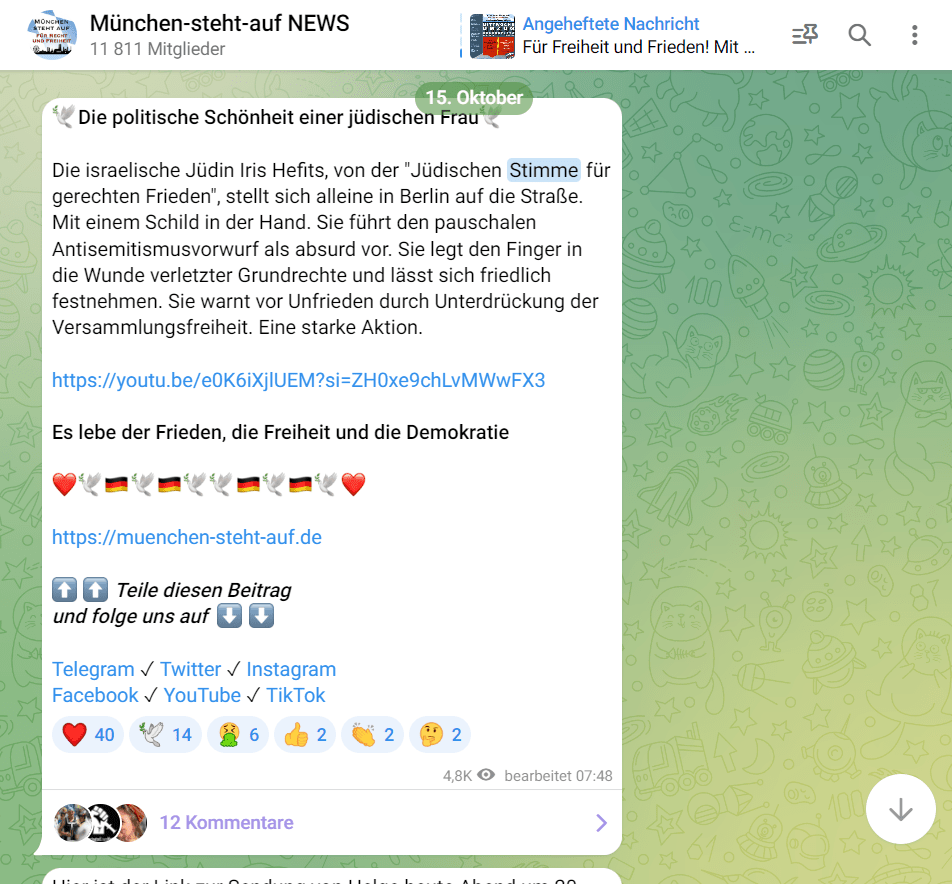Image resolution: width=952 pixels, height=884 pixels.
Task: Click the pinned message thumbnail image
Action: pyautogui.click(x=492, y=36)
